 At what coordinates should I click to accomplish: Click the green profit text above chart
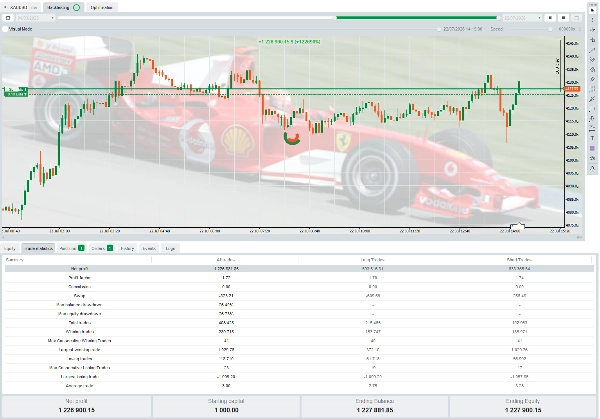[x=289, y=41]
